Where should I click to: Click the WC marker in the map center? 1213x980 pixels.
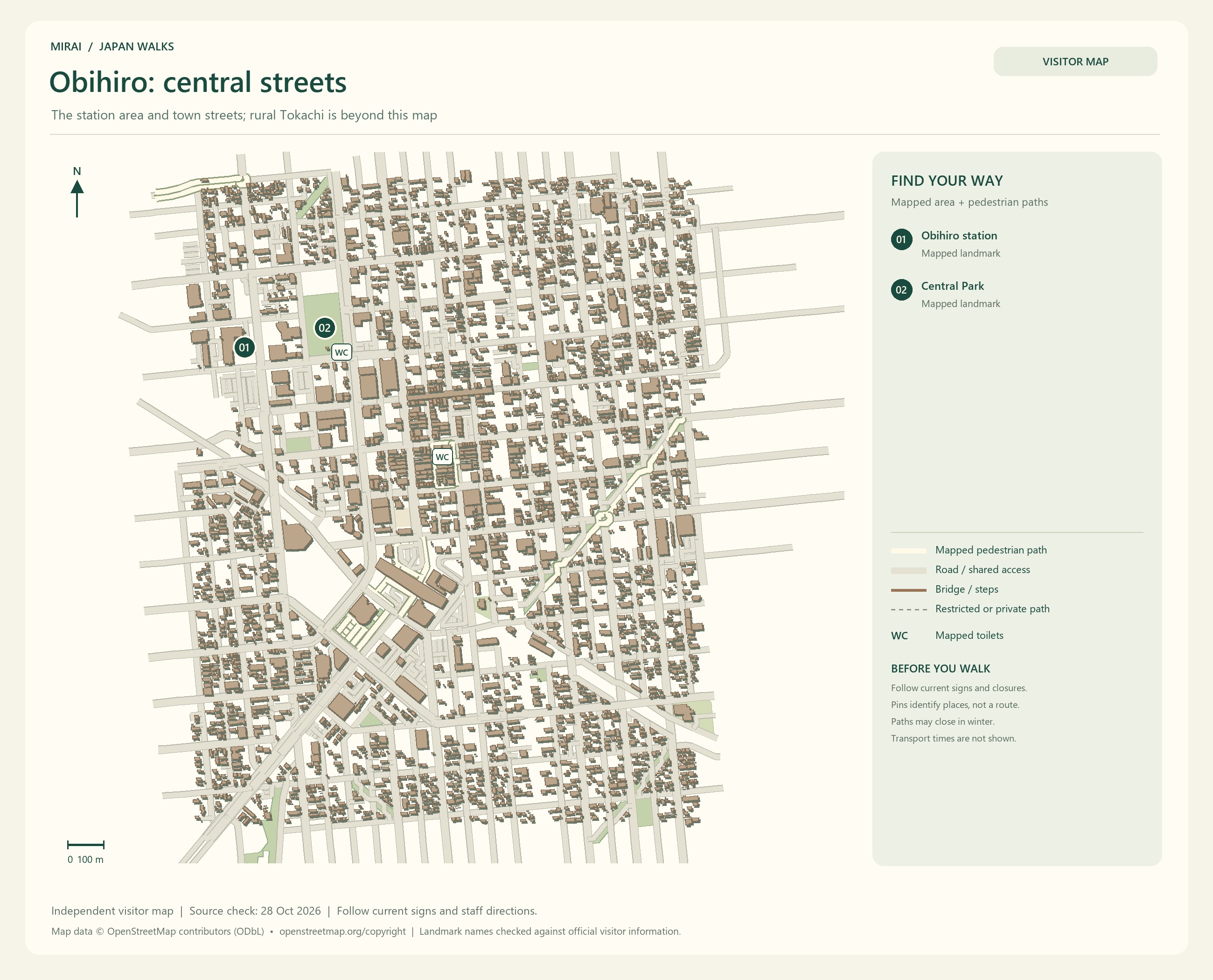[x=443, y=457]
